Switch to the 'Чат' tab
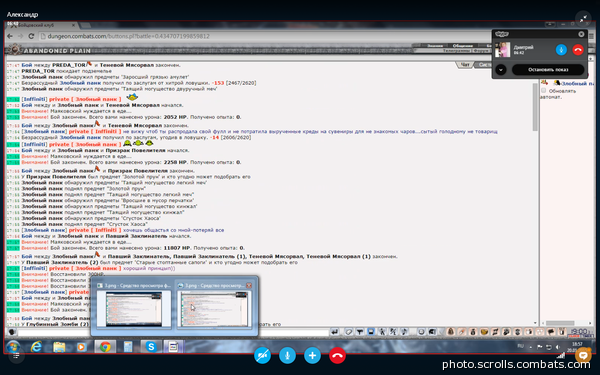Image resolution: width=600 pixels, height=375 pixels. 465,65
